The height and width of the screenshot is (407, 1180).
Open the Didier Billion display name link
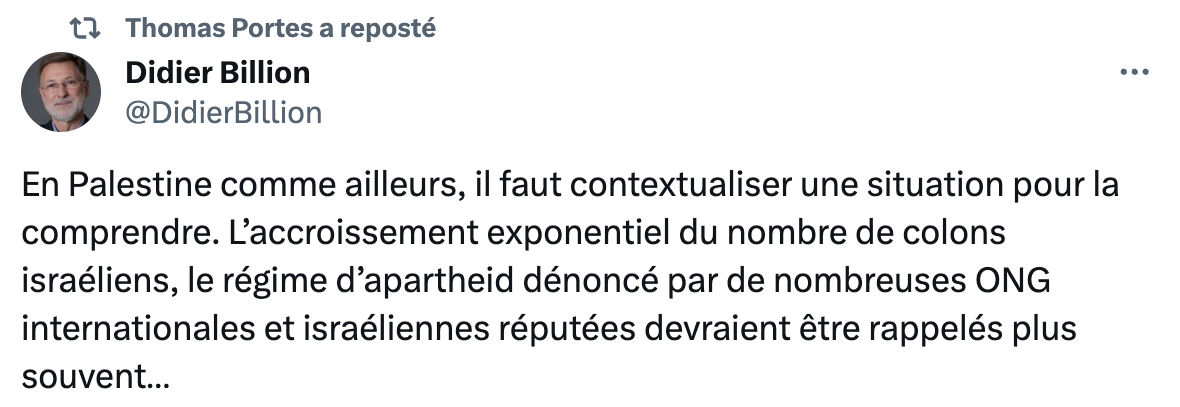217,73
